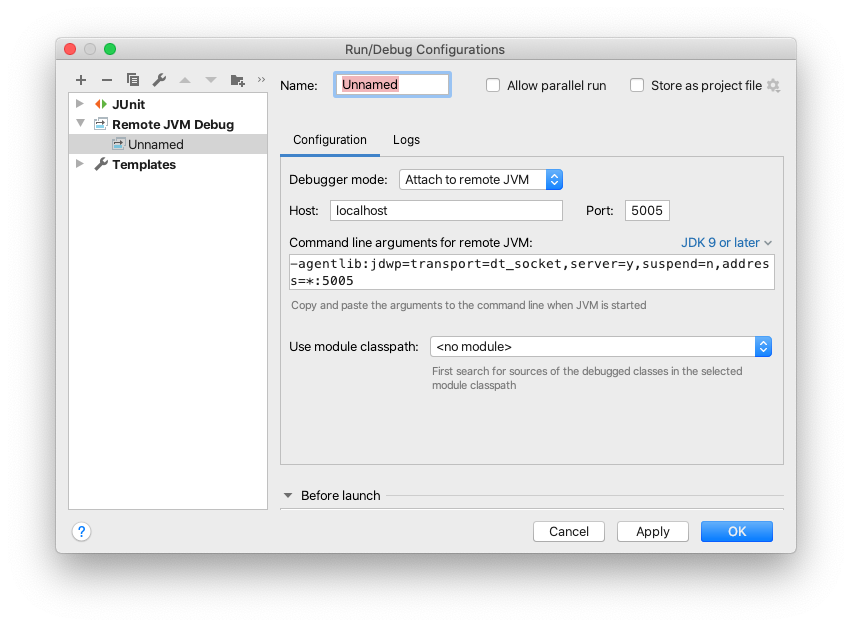Create a new configuration folder

(x=236, y=80)
